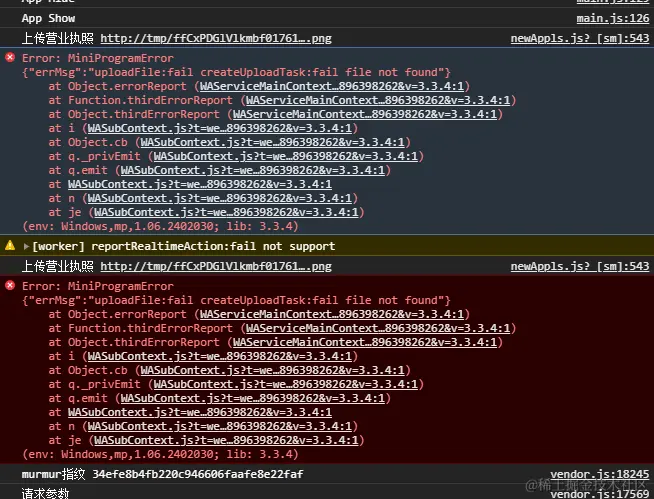Select the murmur指纹 hash 34efe8b4fb220c946606faafe8e22faf

point(198,474)
